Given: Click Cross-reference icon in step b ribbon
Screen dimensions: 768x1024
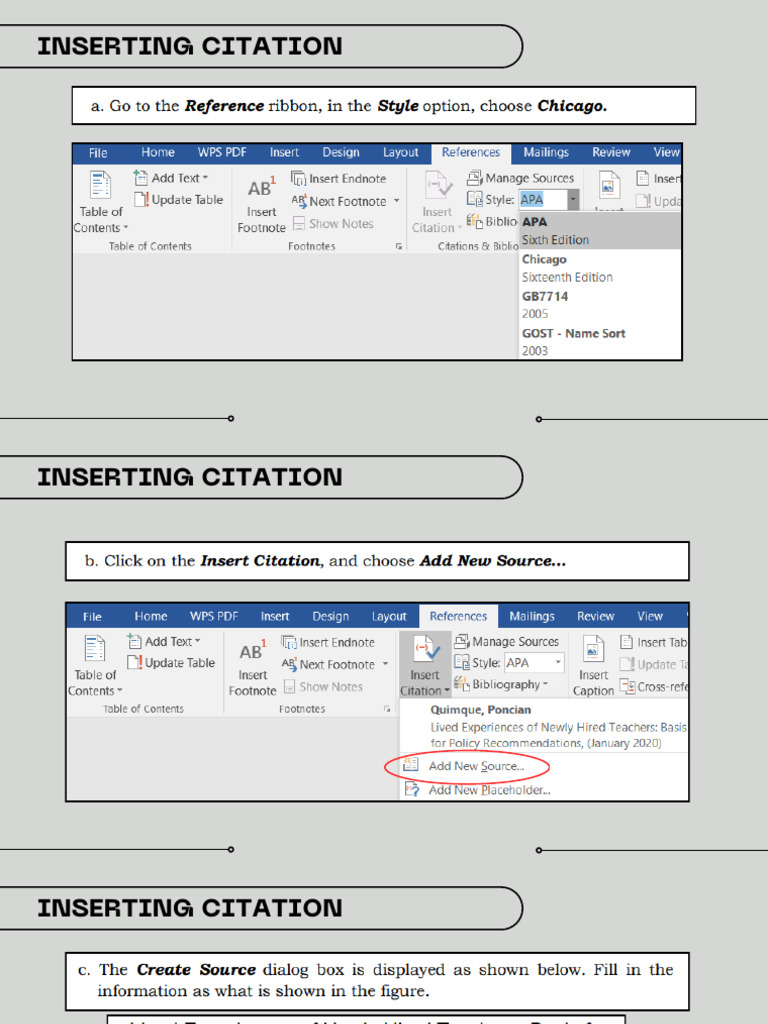Looking at the screenshot, I should tap(628, 686).
